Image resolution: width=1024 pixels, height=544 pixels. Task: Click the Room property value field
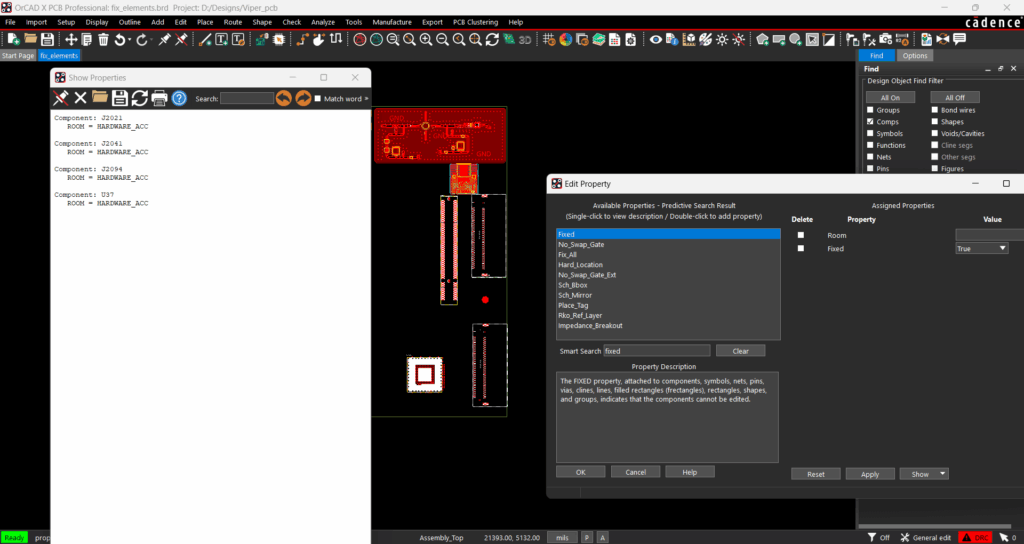(x=989, y=235)
